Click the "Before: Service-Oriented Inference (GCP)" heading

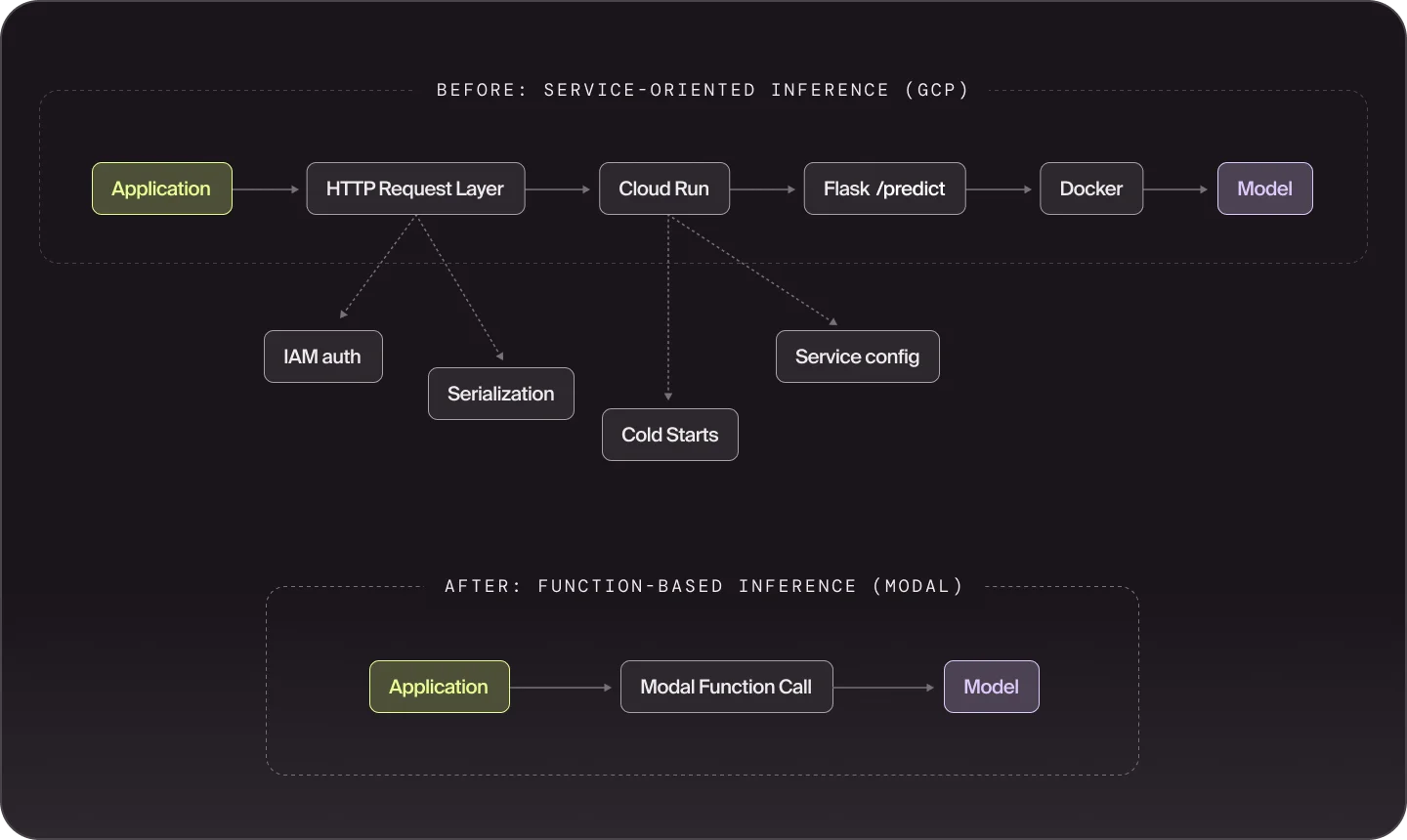[x=703, y=90]
